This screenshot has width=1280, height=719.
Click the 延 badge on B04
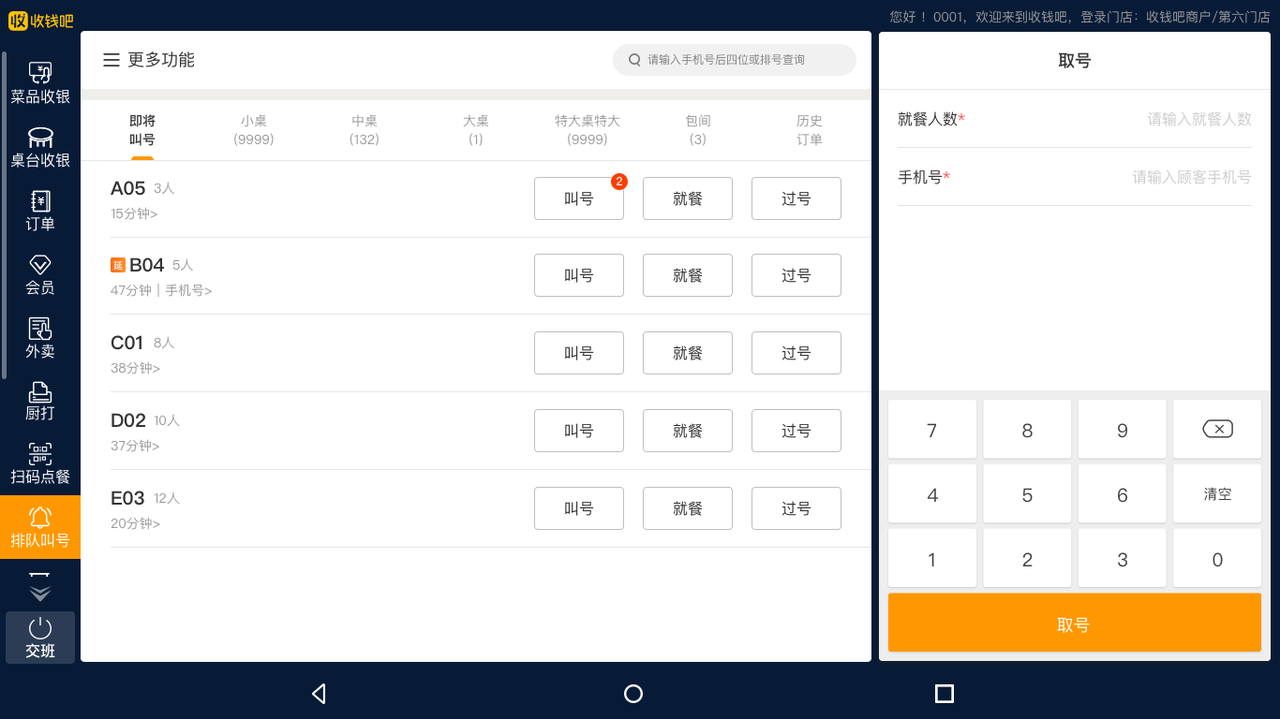coord(117,265)
